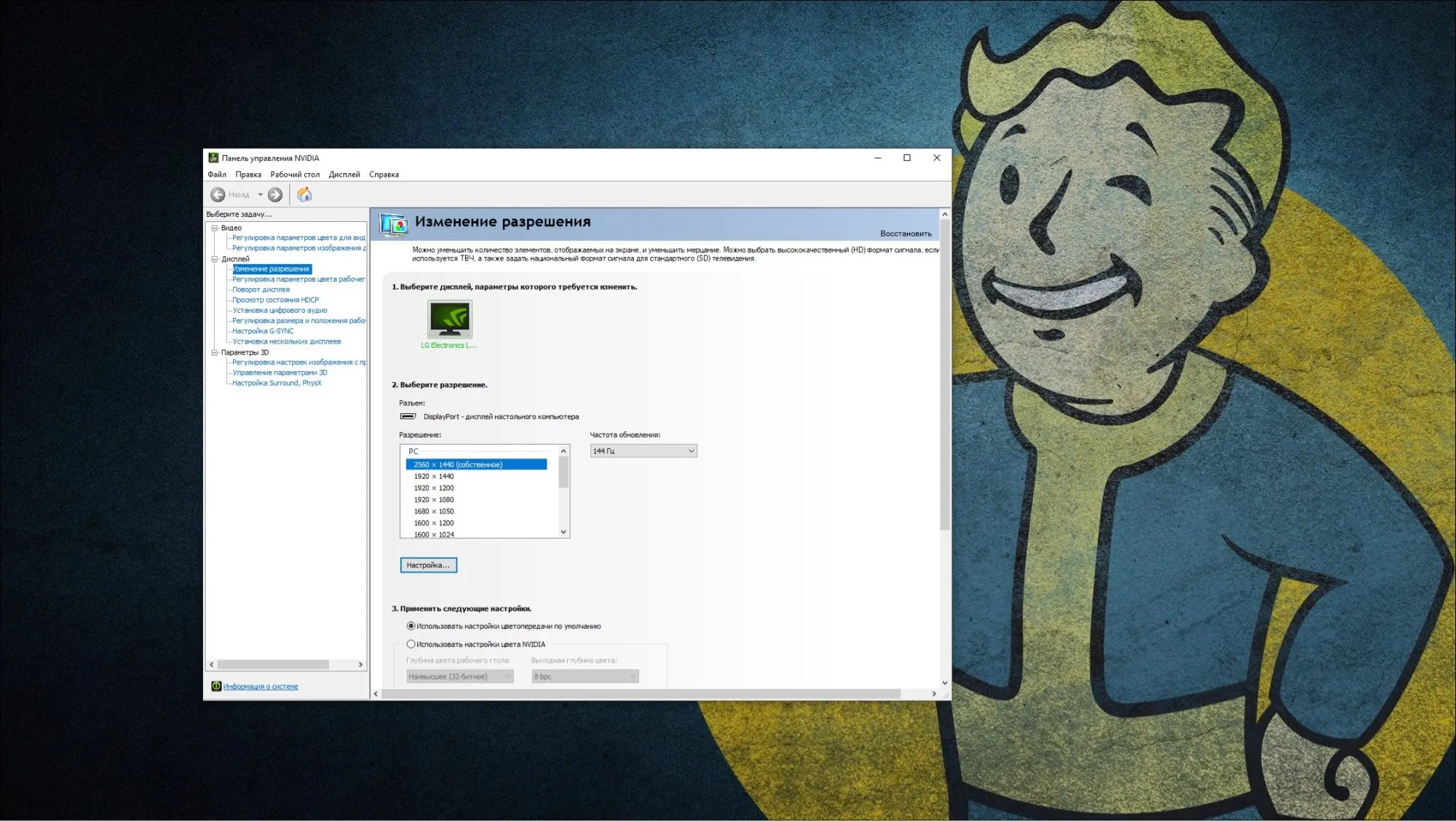Open the 144 Гц refresh rate dropdown
The width and height of the screenshot is (1456, 821).
click(x=643, y=451)
